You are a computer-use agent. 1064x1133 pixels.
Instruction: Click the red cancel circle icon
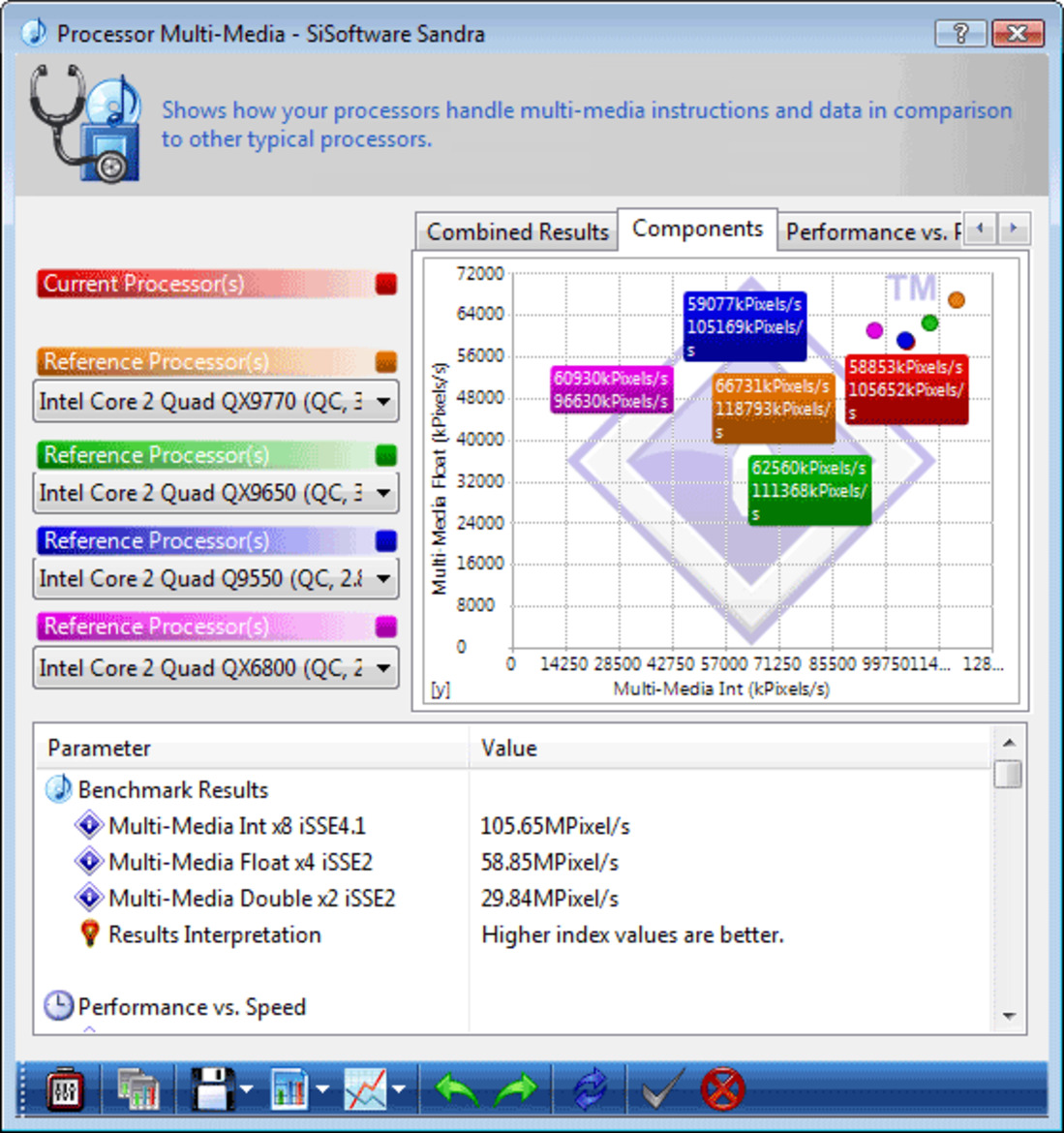point(722,1089)
